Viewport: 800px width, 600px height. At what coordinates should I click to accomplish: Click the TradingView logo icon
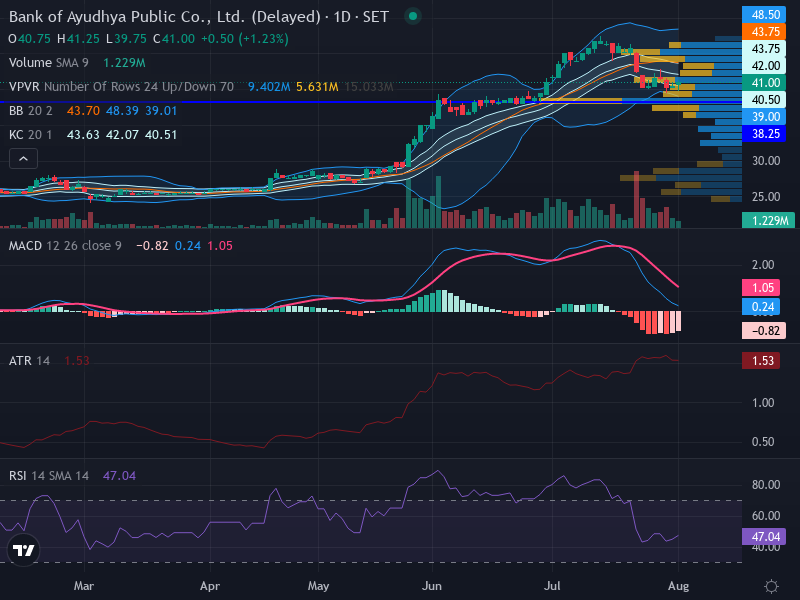(x=23, y=549)
